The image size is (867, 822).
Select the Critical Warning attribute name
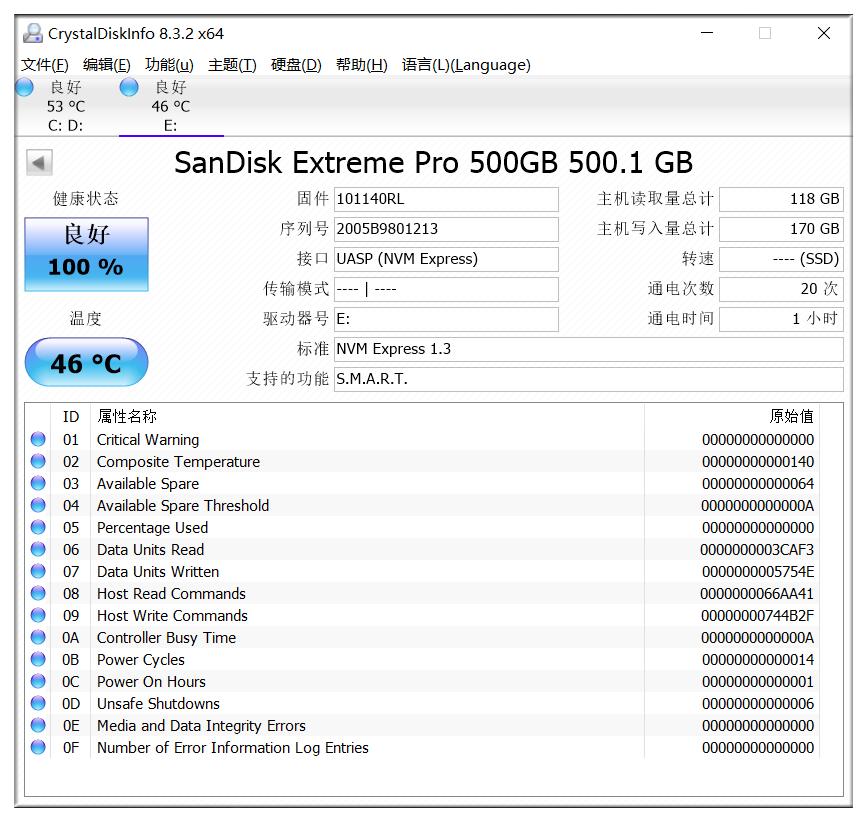pos(148,439)
